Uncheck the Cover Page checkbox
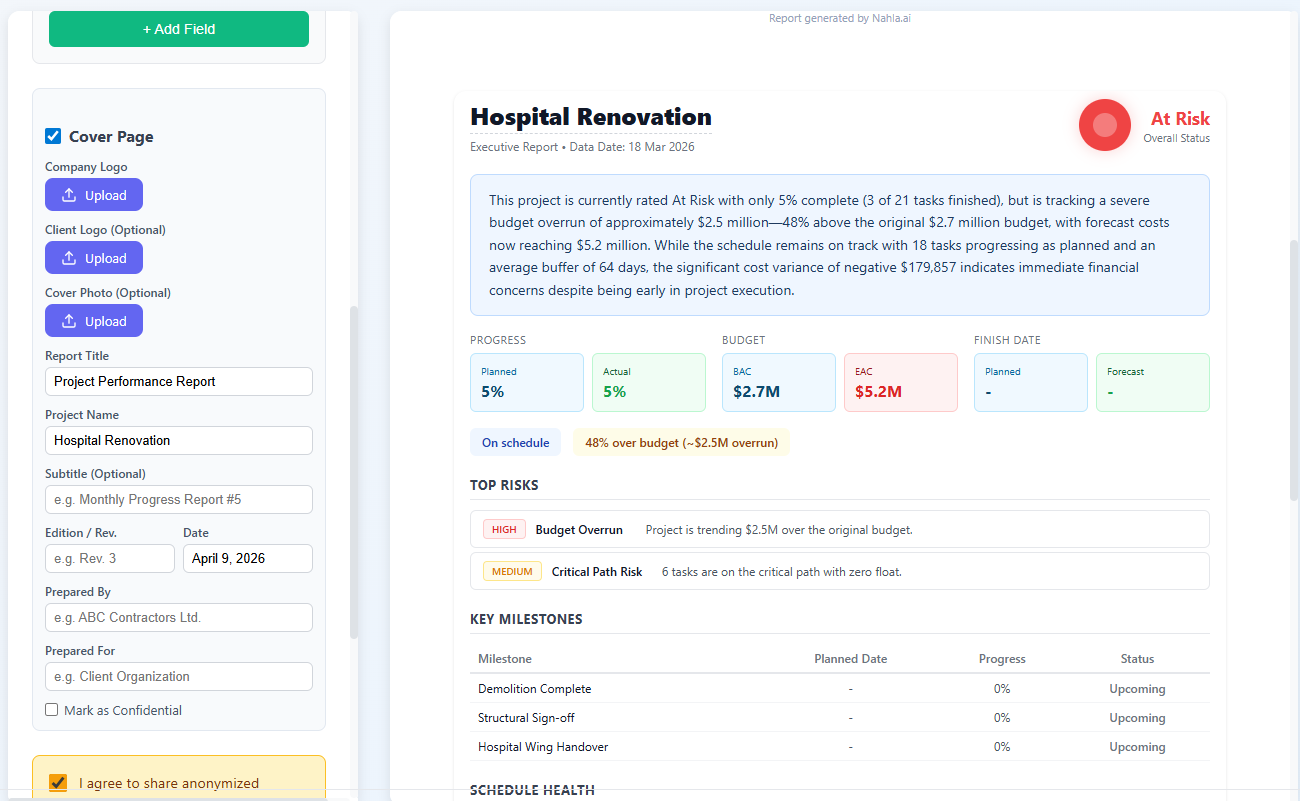Screen dimensions: 1300x801 tap(53, 136)
